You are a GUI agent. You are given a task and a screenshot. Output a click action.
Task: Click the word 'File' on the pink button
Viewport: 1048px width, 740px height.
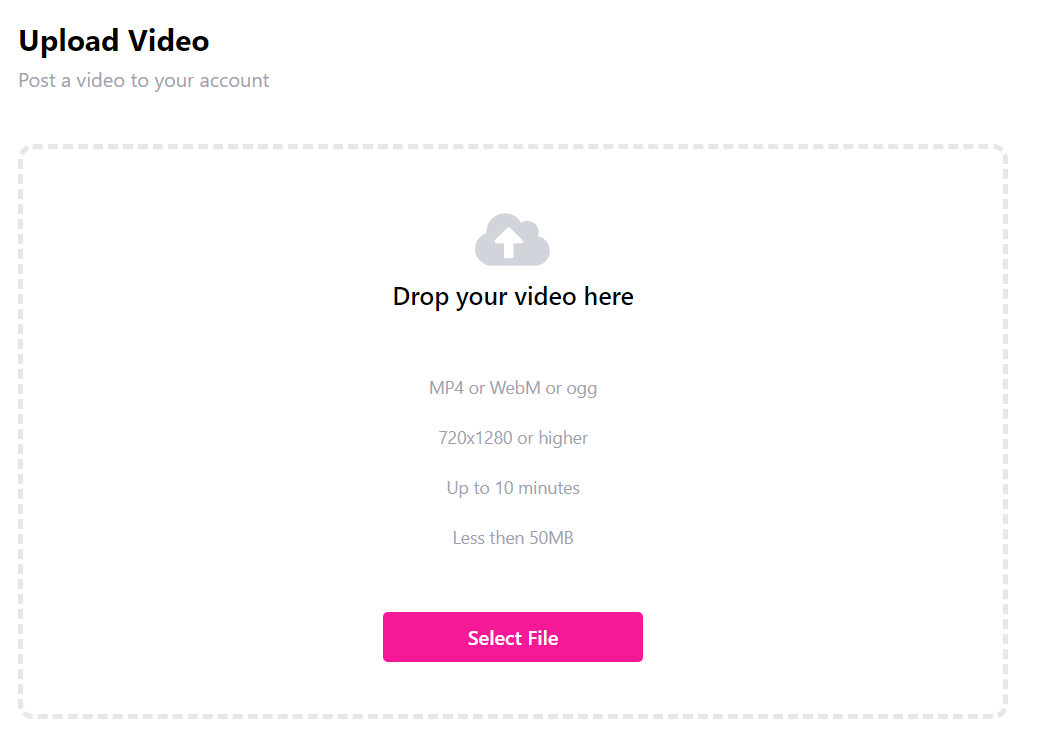pyautogui.click(x=543, y=638)
